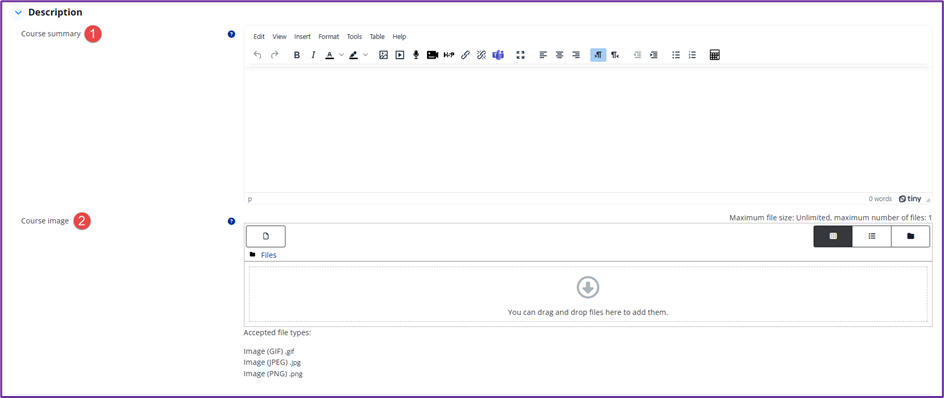Toggle italic formatting
944x398 pixels.
(x=313, y=55)
